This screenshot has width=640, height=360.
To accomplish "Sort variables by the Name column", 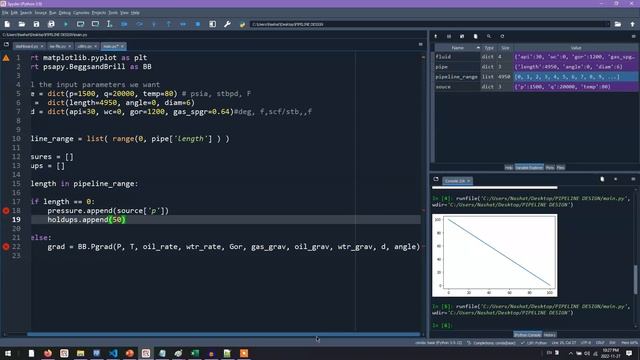I will point(458,48).
